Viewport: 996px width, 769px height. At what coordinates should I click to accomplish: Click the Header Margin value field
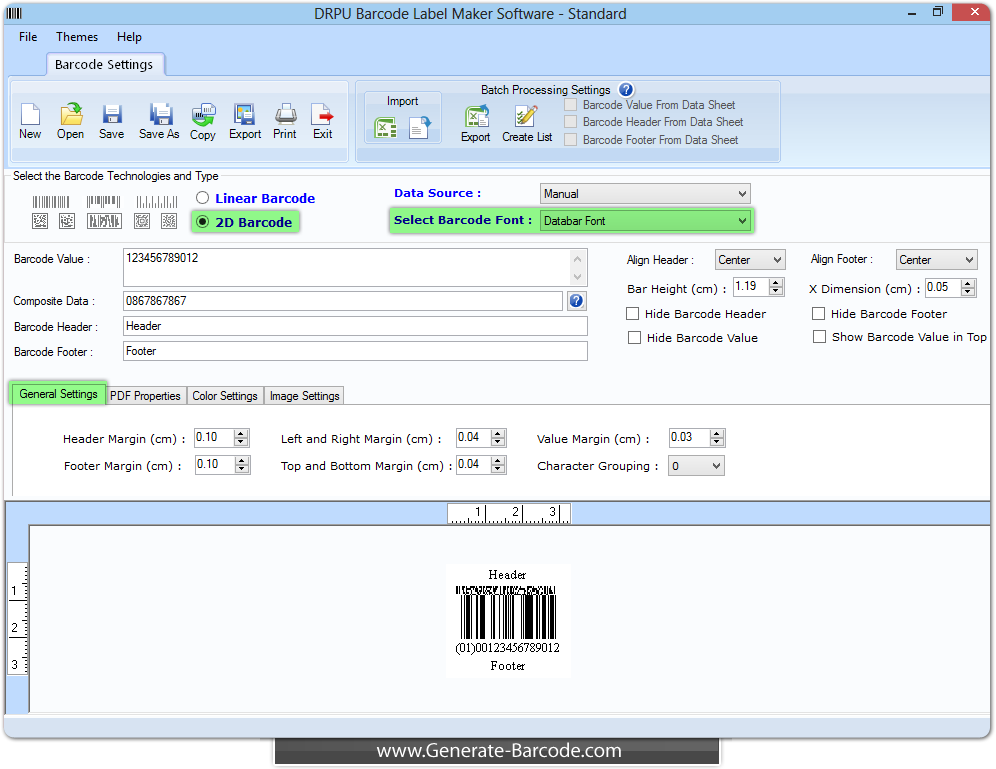[214, 438]
